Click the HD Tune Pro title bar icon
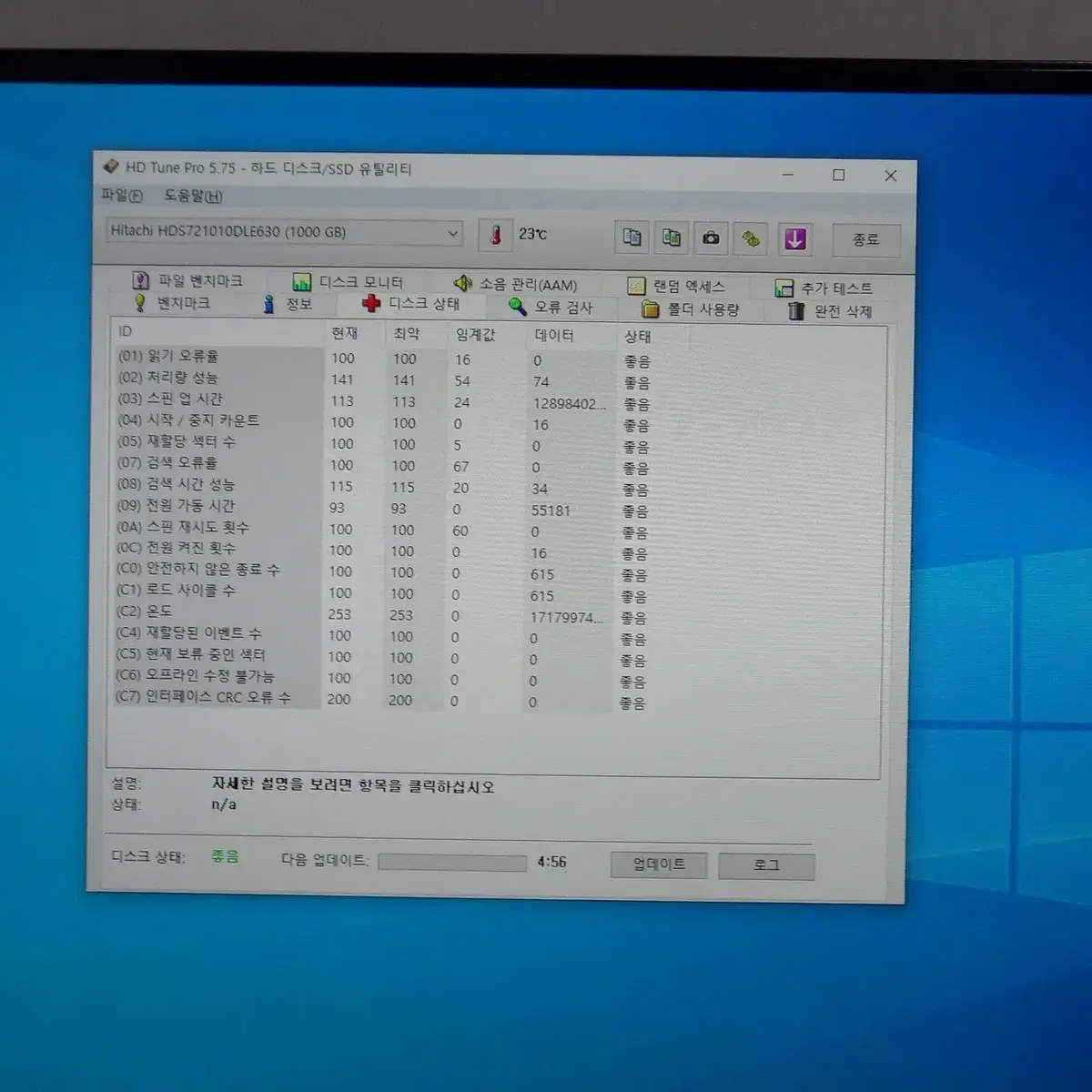Image resolution: width=1092 pixels, height=1092 pixels. point(111,167)
